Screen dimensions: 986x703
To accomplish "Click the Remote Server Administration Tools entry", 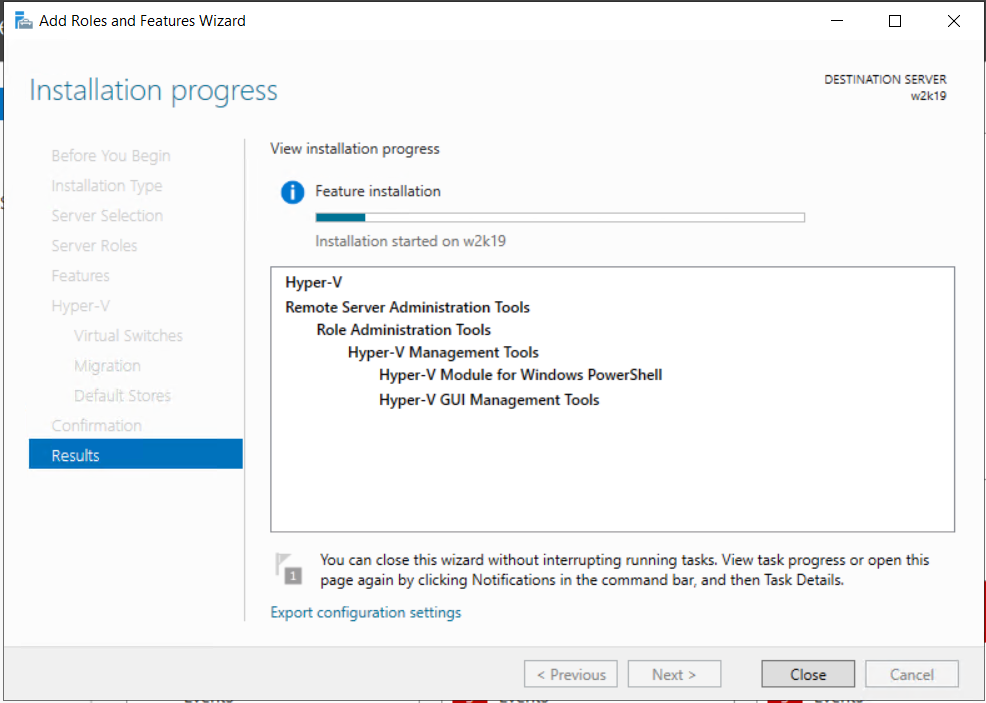I will pos(407,307).
